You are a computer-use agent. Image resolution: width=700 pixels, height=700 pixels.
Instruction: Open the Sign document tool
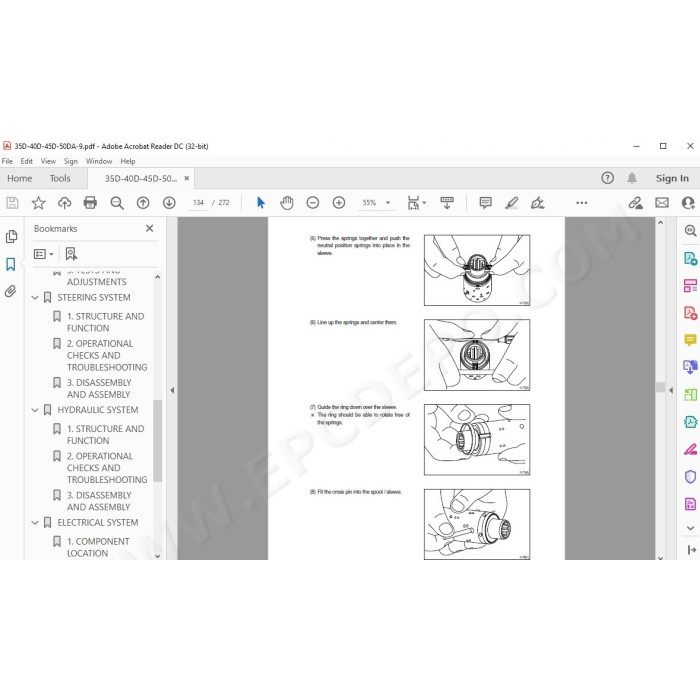tap(538, 203)
